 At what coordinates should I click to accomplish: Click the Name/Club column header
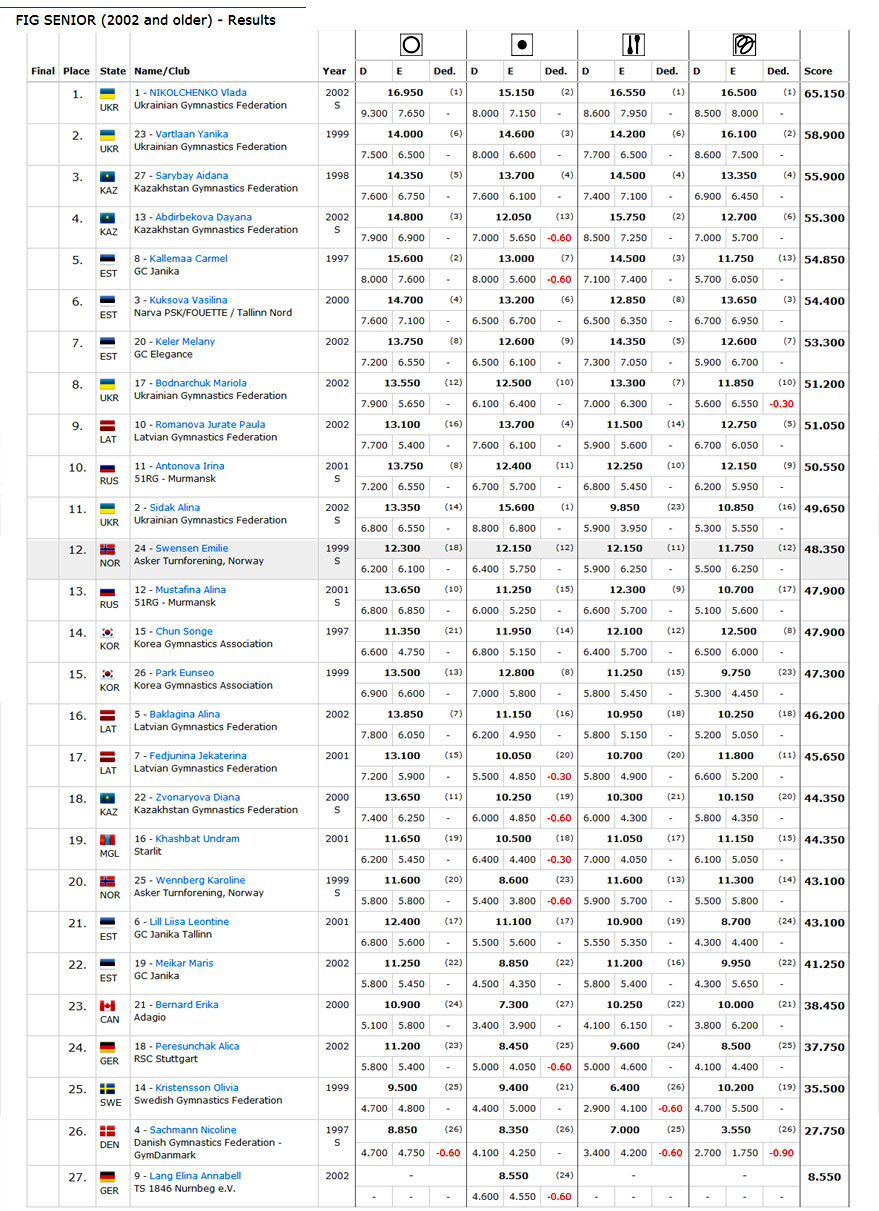tap(162, 71)
